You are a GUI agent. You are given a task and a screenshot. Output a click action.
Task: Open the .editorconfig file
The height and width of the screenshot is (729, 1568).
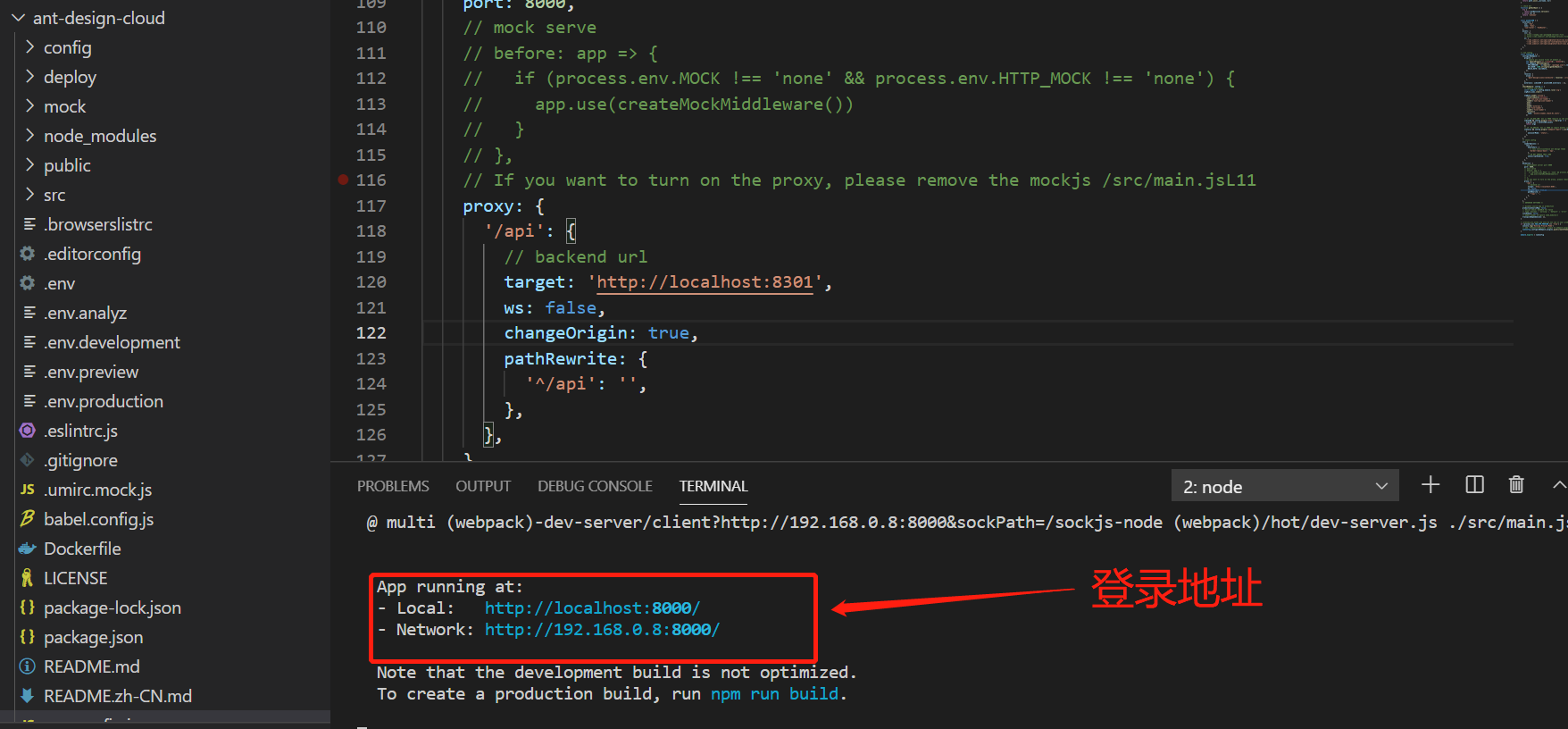(93, 254)
